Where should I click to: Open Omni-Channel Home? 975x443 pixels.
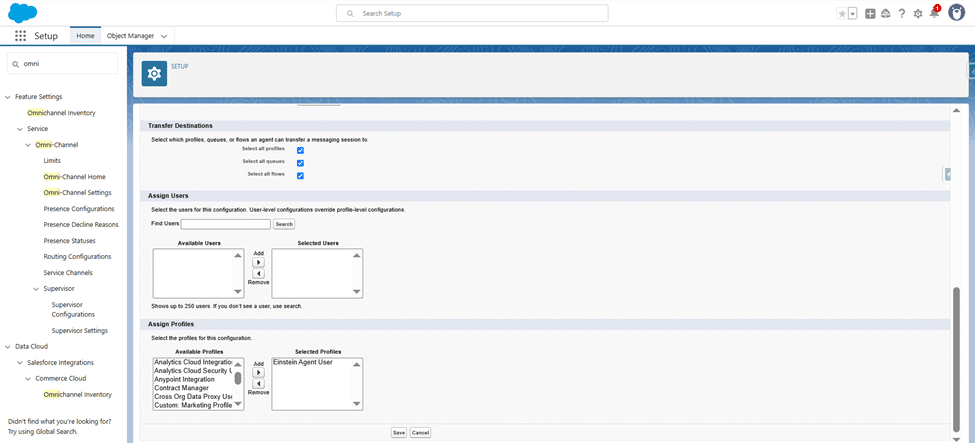point(75,177)
